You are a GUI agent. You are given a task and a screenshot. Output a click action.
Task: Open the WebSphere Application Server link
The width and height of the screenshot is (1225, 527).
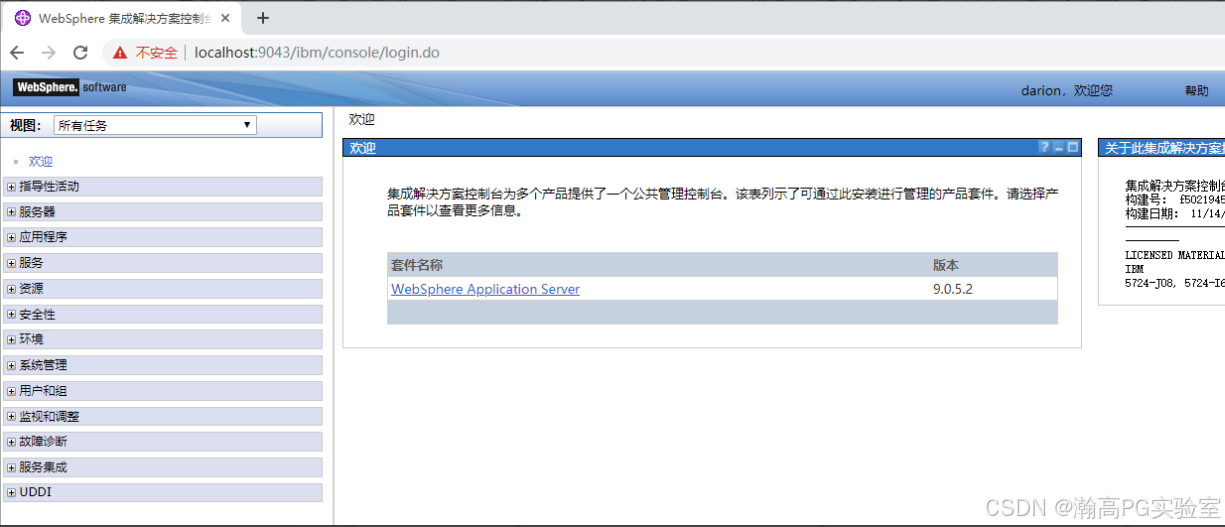[485, 289]
